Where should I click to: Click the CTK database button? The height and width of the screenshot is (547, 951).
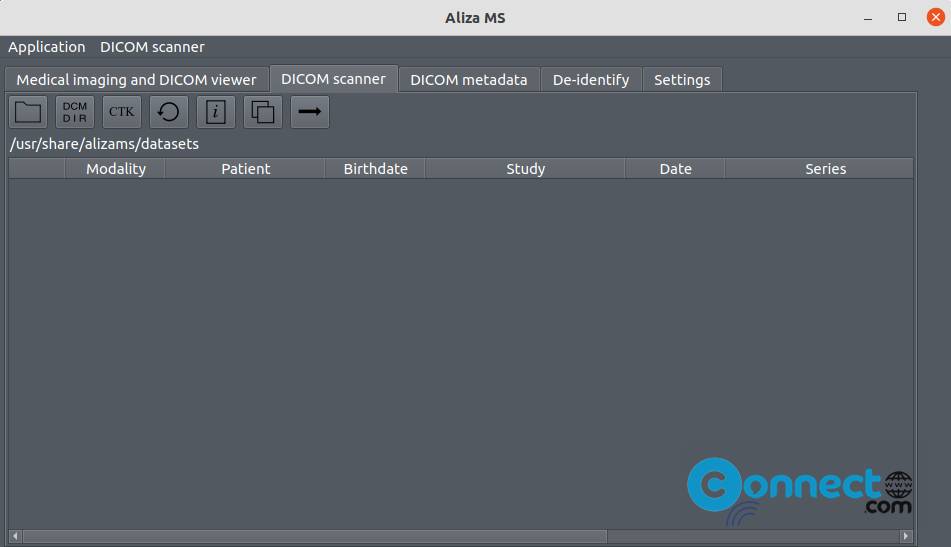pyautogui.click(x=121, y=112)
